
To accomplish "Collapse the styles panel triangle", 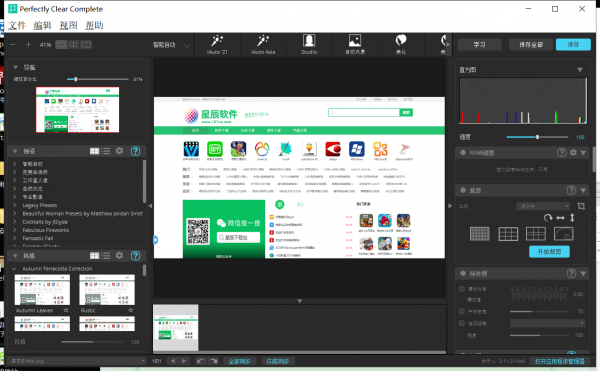I will click(x=15, y=255).
